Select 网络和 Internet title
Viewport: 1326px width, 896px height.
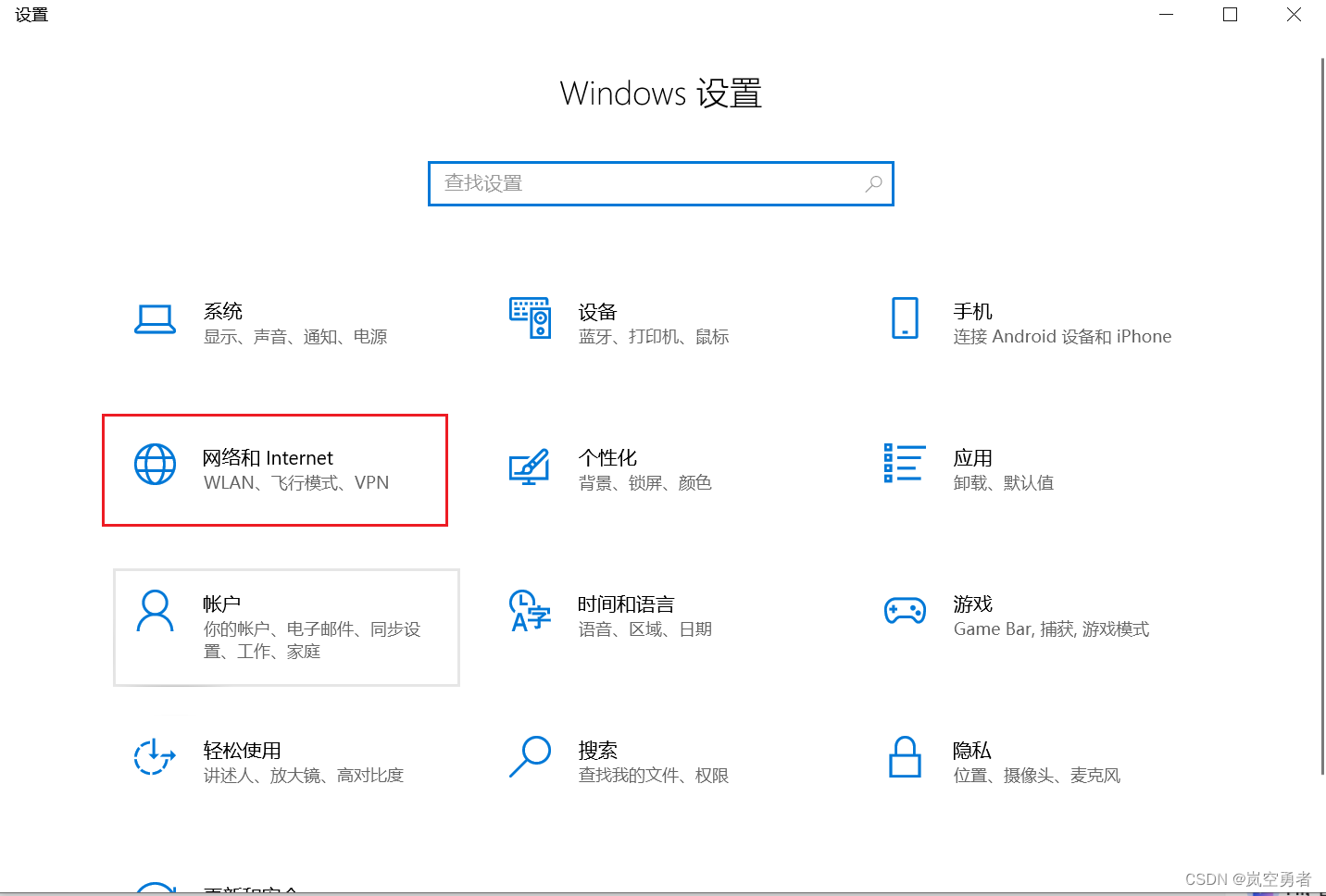tap(269, 457)
